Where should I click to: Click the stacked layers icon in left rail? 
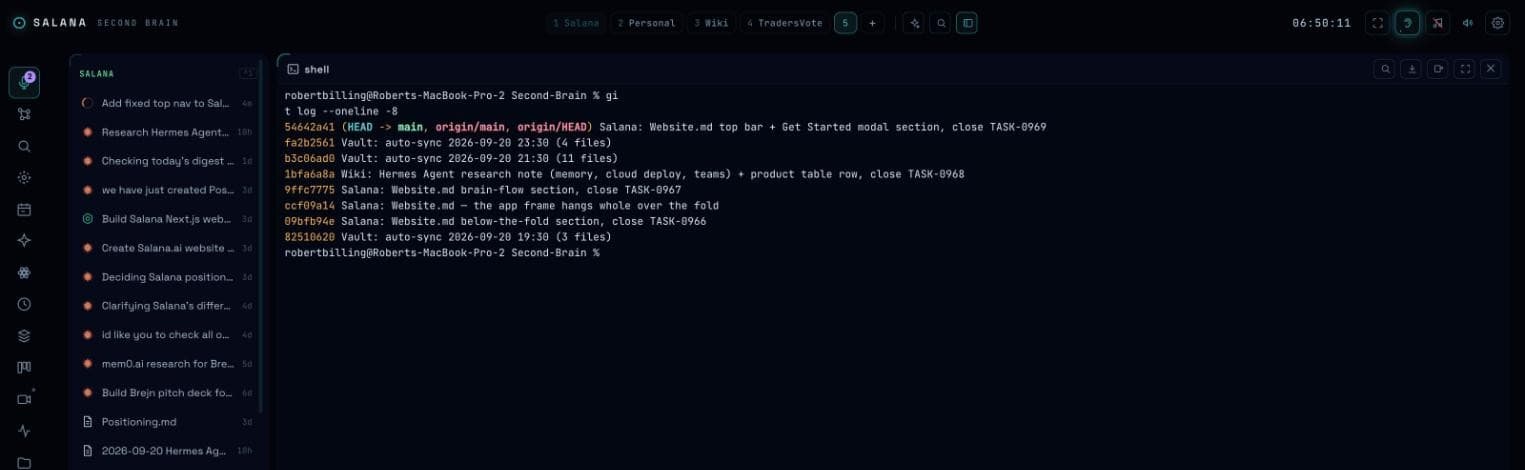(24, 336)
